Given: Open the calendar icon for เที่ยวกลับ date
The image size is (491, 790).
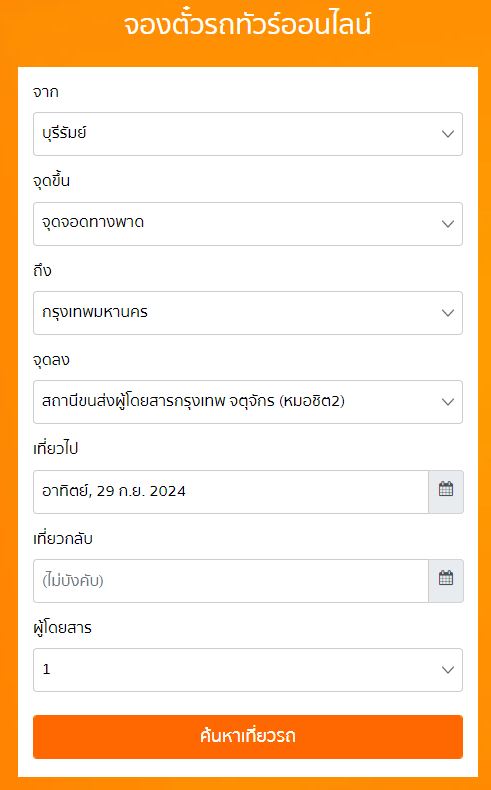Looking at the screenshot, I should 446,581.
